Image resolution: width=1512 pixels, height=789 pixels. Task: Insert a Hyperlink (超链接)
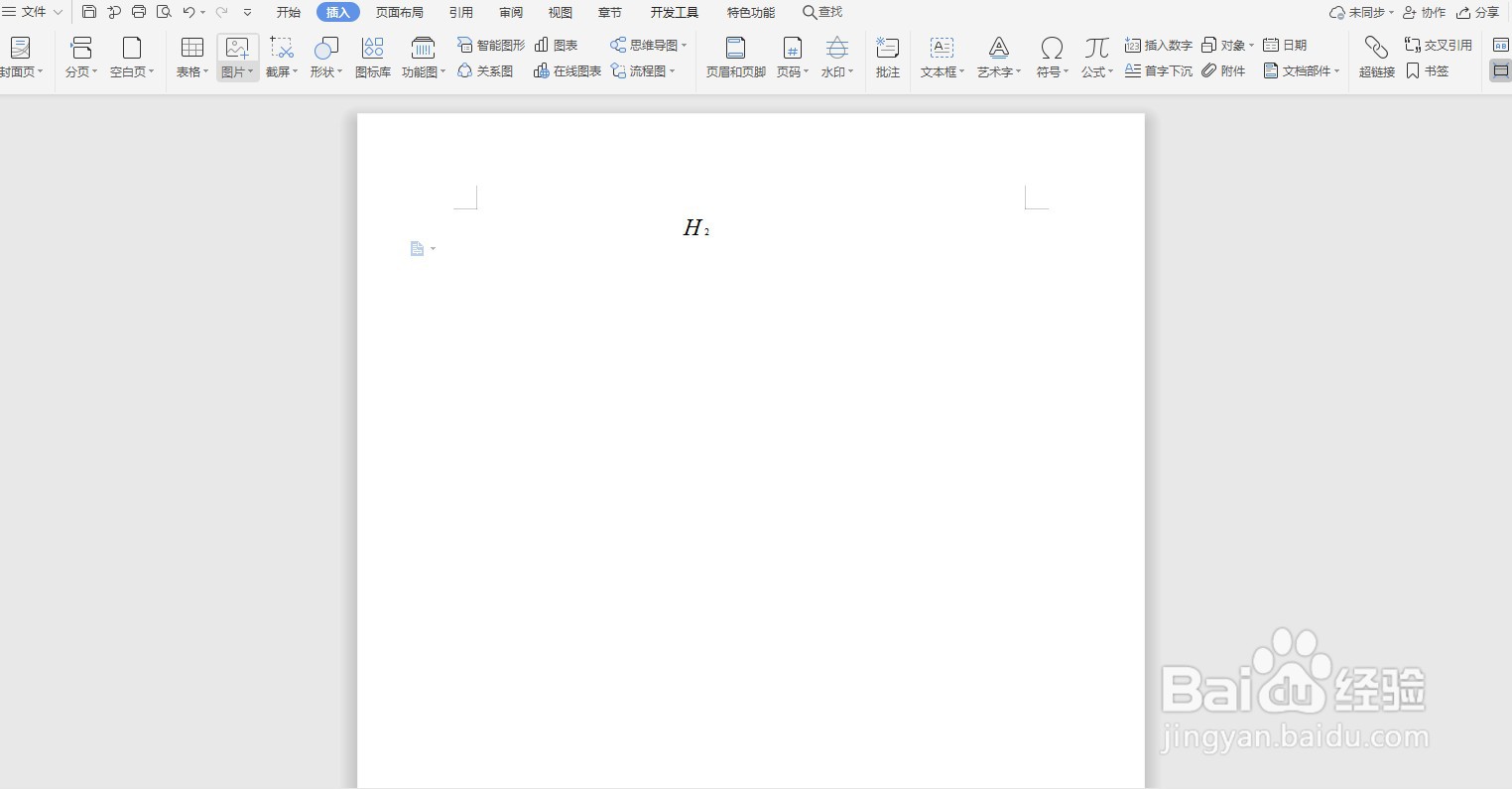pyautogui.click(x=1376, y=58)
